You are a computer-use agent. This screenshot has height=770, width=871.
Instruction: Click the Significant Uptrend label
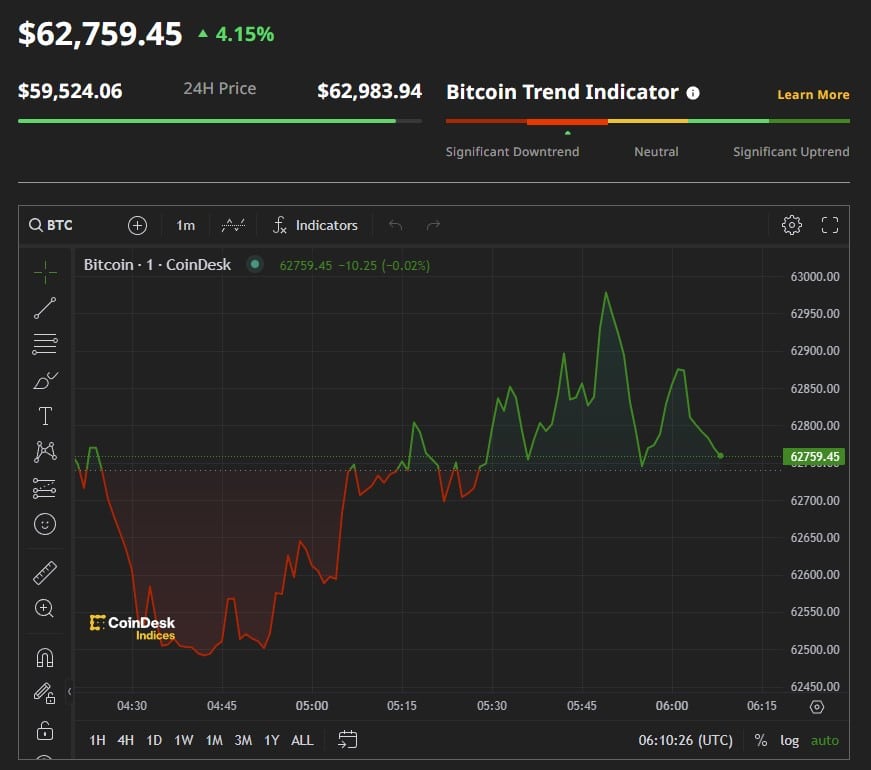click(791, 152)
